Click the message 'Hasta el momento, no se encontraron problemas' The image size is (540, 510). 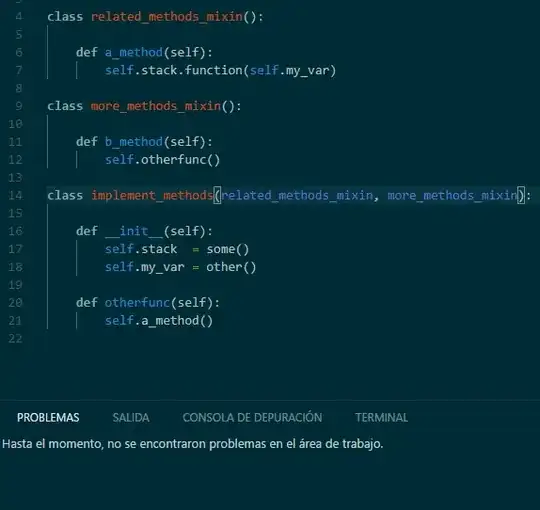[x=193, y=444]
